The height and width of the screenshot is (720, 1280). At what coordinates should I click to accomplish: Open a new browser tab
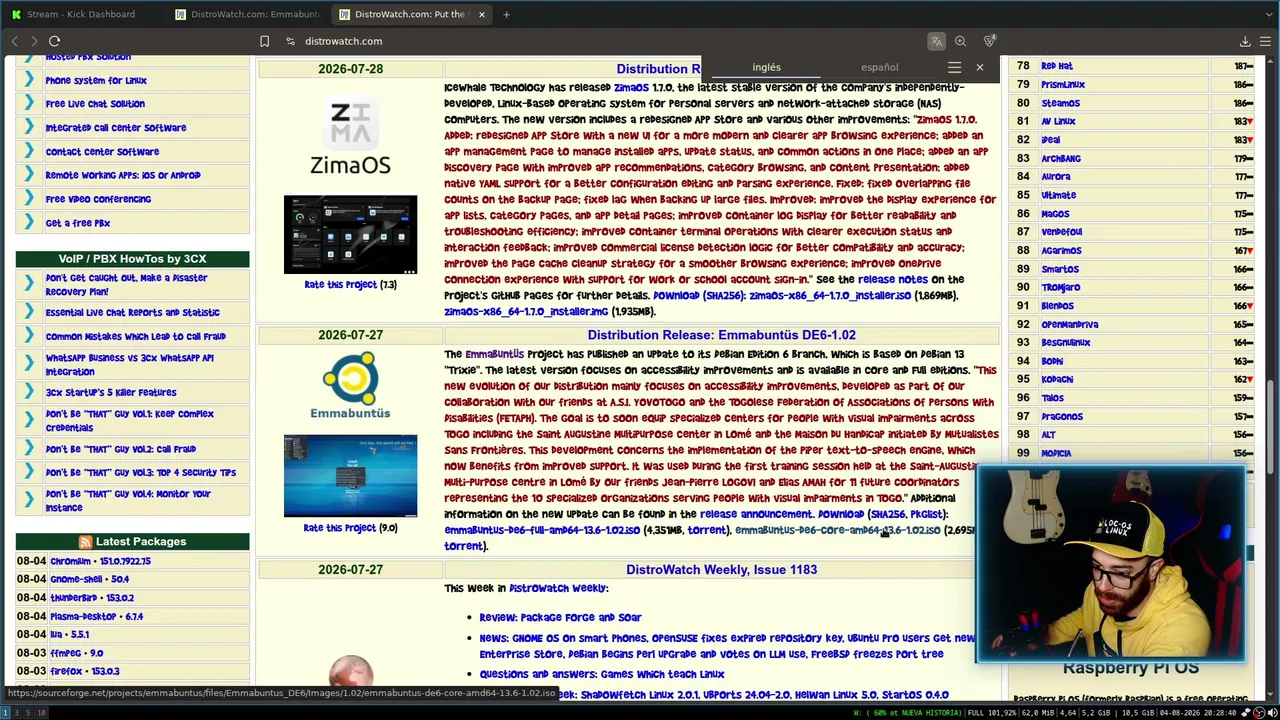click(x=506, y=14)
